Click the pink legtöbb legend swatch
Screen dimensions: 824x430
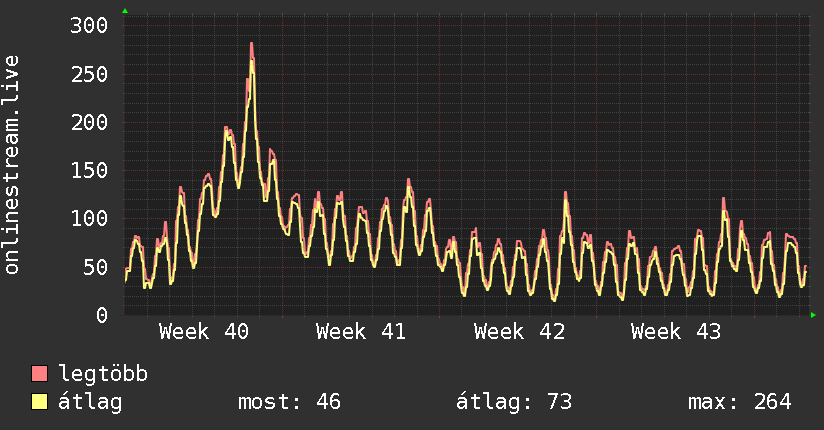click(x=39, y=373)
